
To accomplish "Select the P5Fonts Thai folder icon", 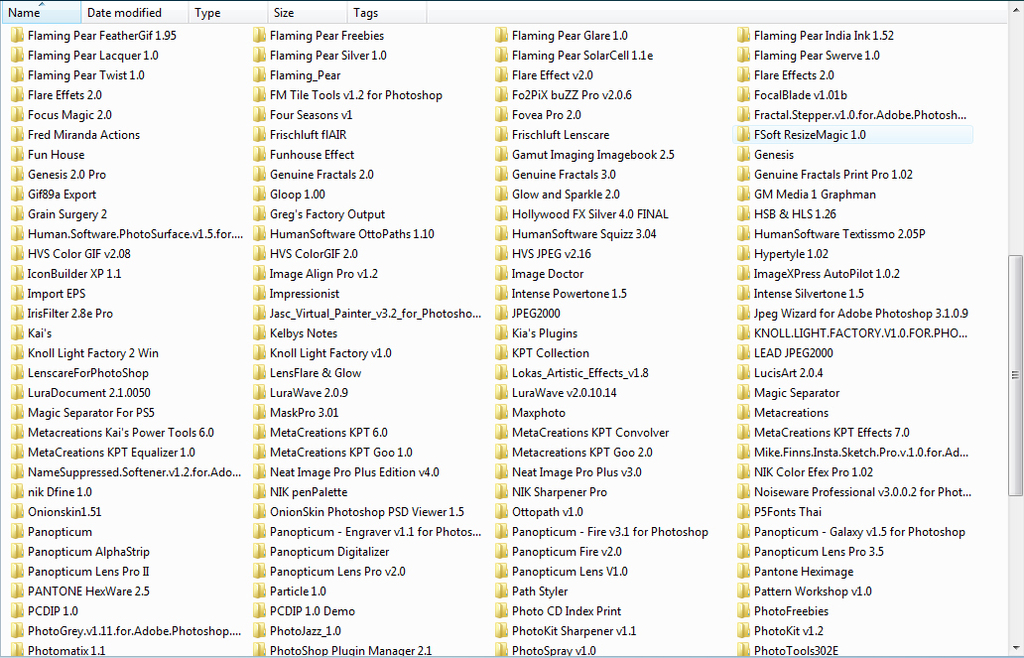I will pos(744,512).
